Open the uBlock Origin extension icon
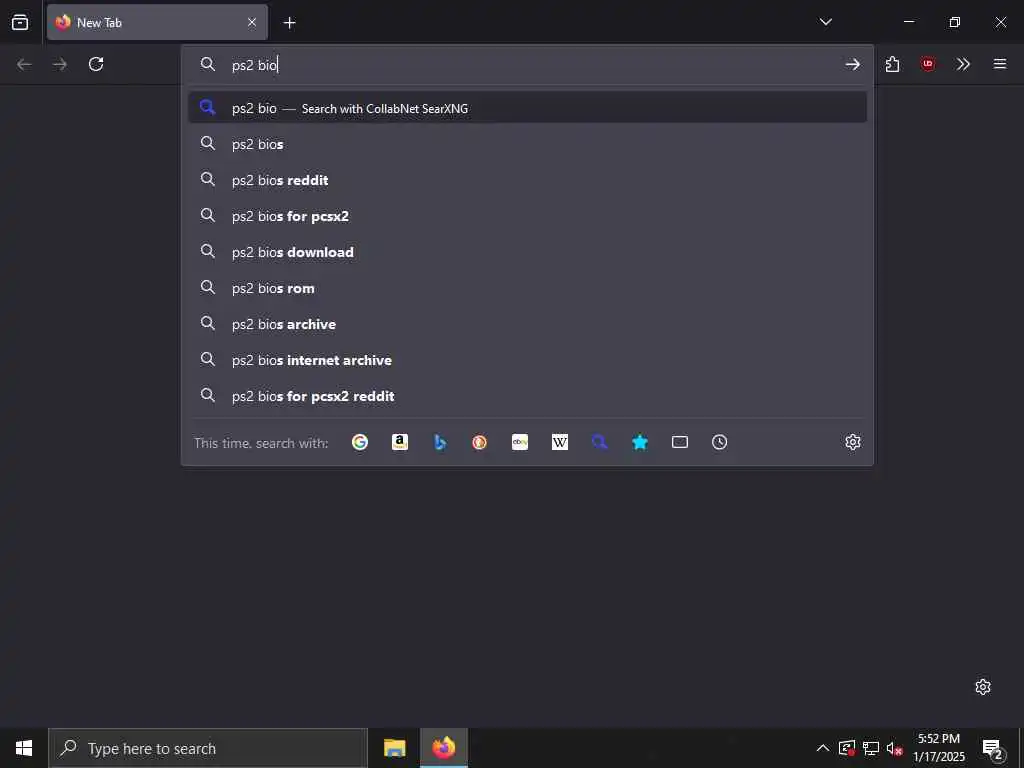The image size is (1024, 768). [x=927, y=64]
